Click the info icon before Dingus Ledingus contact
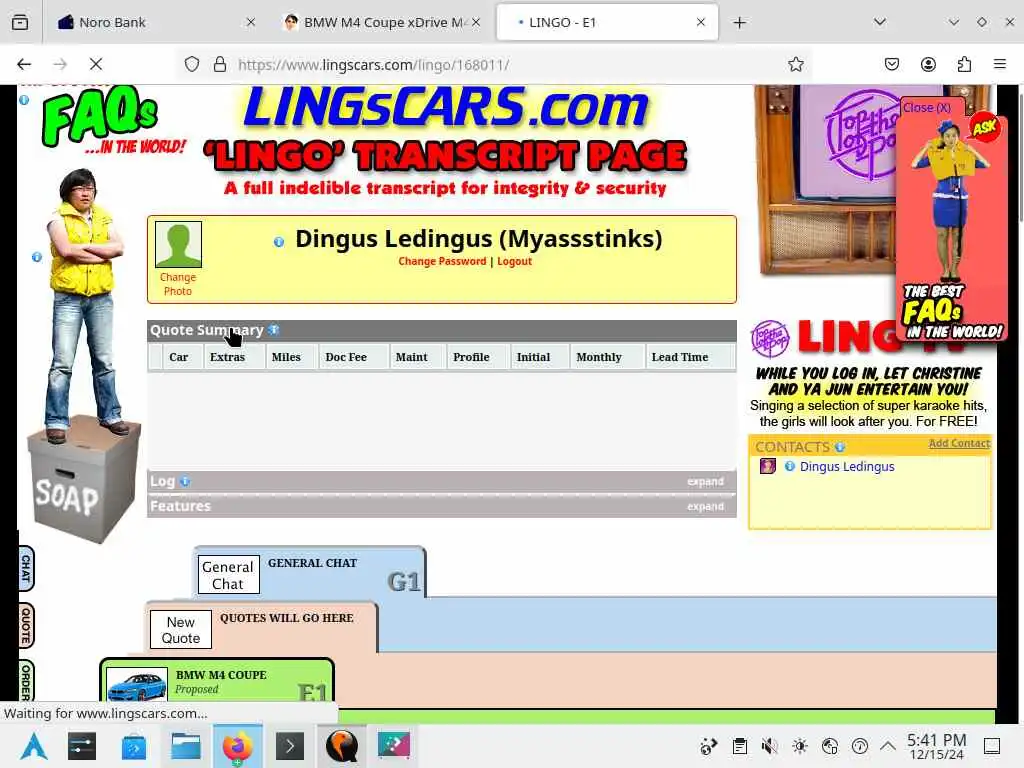This screenshot has width=1024, height=768. click(x=790, y=466)
